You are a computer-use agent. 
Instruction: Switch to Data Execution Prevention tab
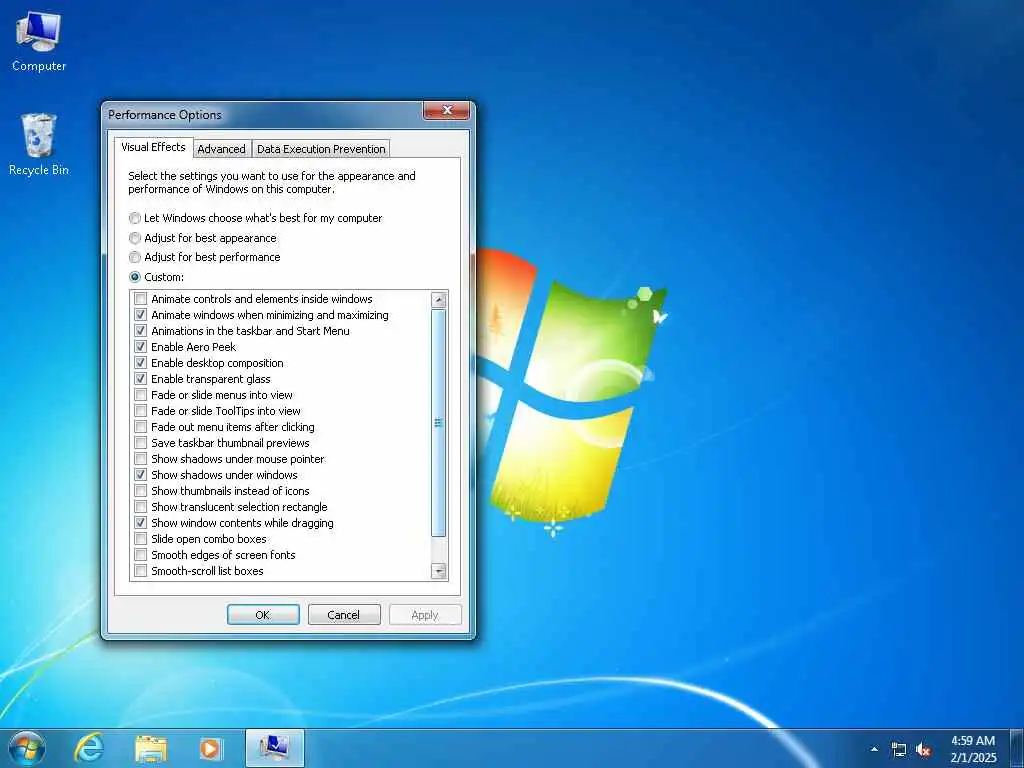[321, 149]
